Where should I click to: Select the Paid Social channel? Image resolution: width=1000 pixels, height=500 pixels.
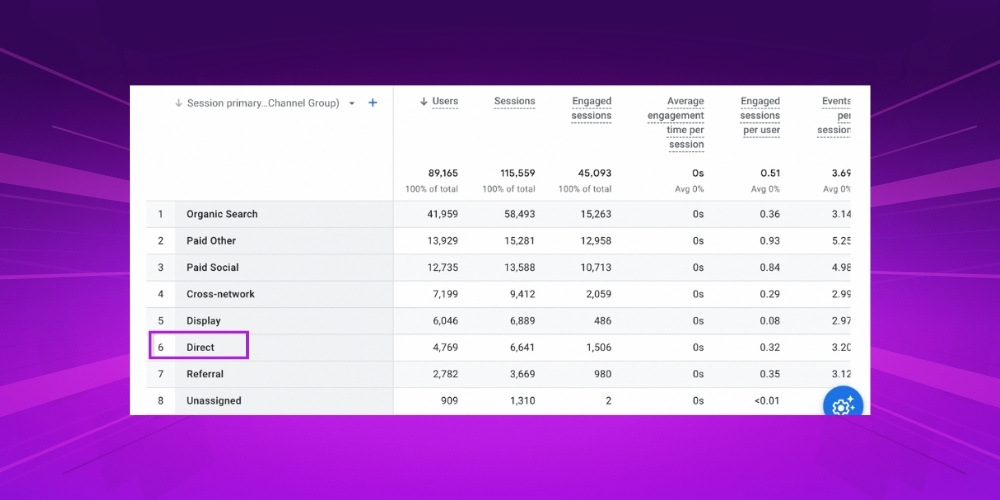tap(212, 268)
